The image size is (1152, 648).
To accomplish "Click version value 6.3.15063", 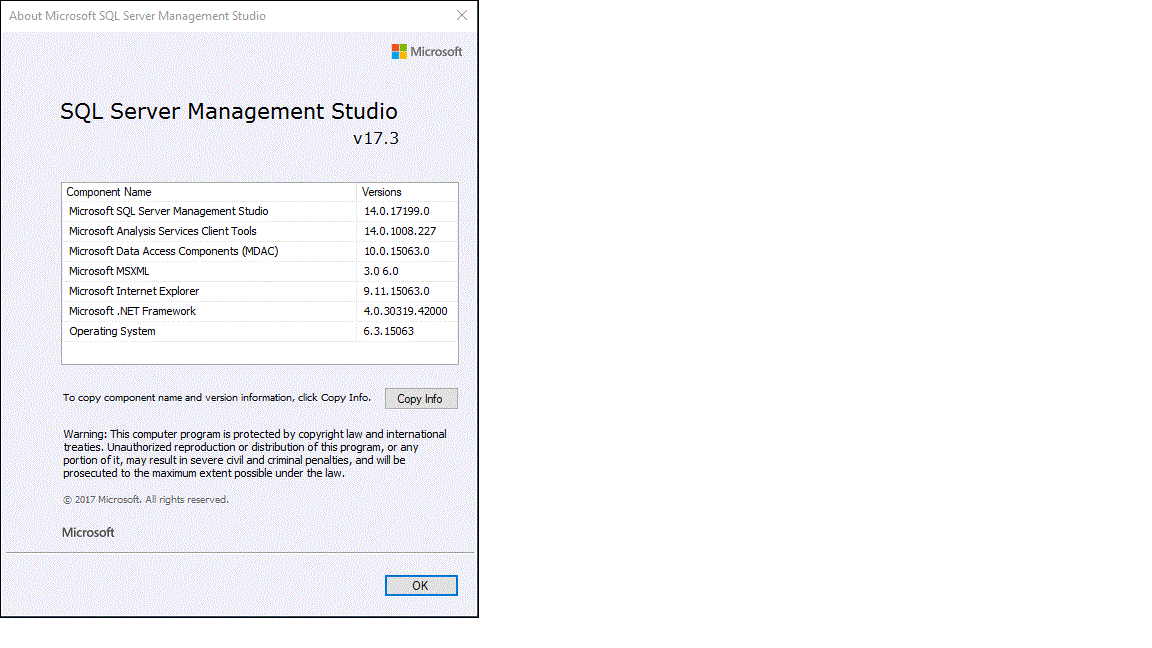I will (x=389, y=331).
